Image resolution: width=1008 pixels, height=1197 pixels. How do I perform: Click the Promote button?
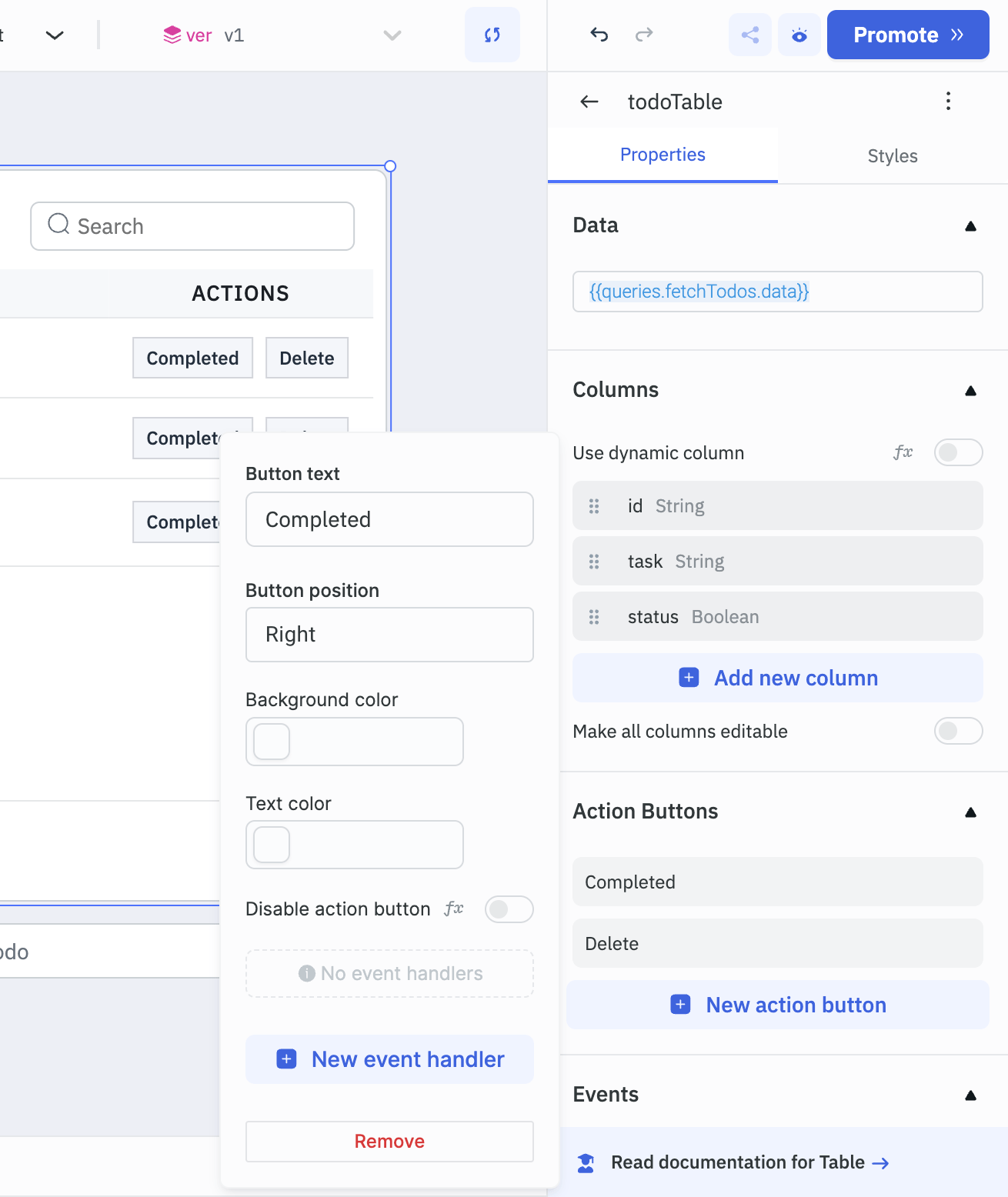[907, 35]
